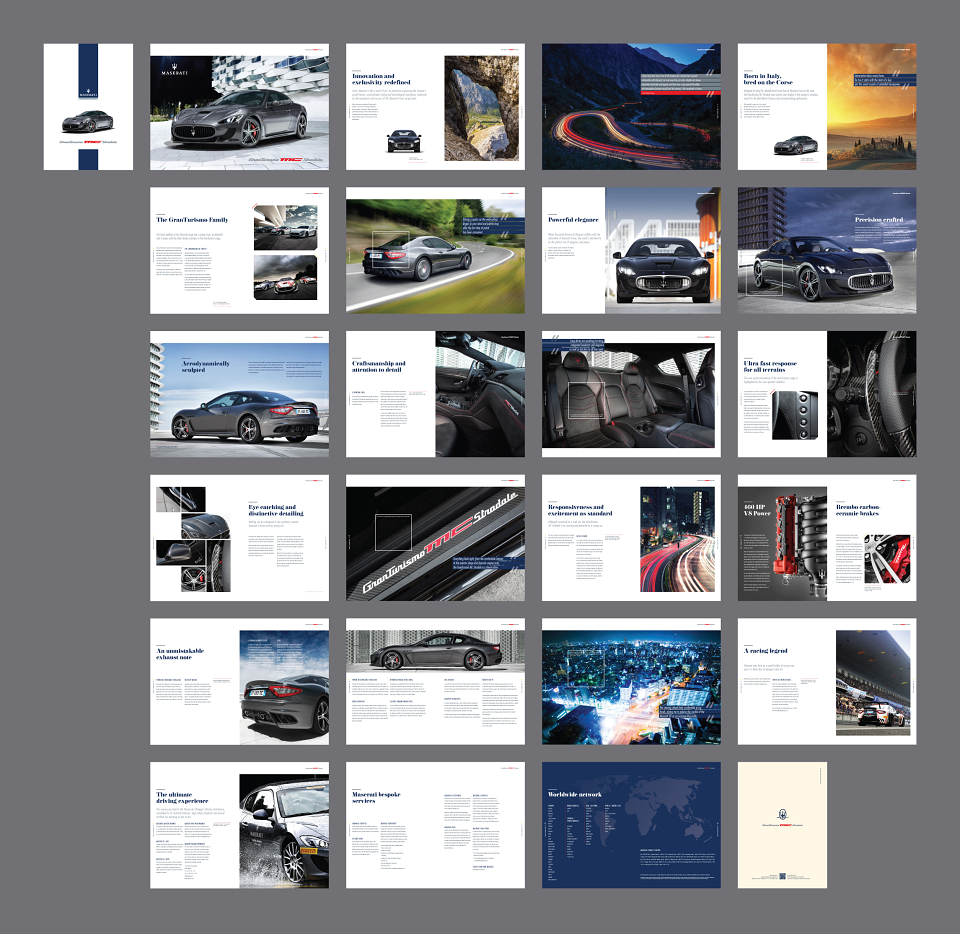Open the 'Worldwide network' map spread
960x934 pixels.
coord(631,826)
